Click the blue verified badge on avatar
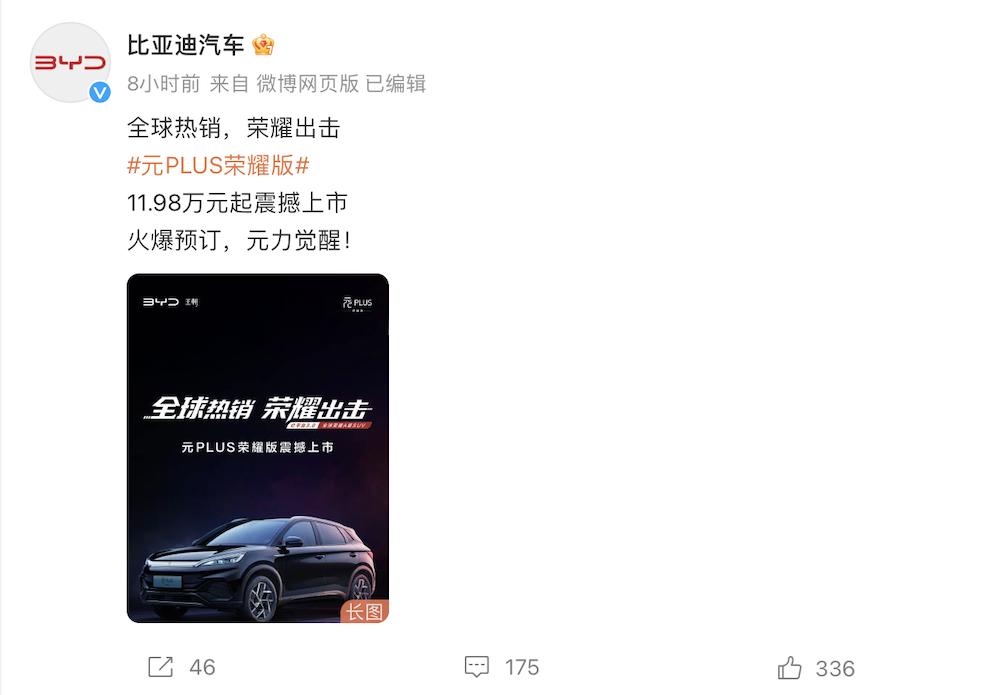Screen dimensions: 1000x695 pos(99,92)
